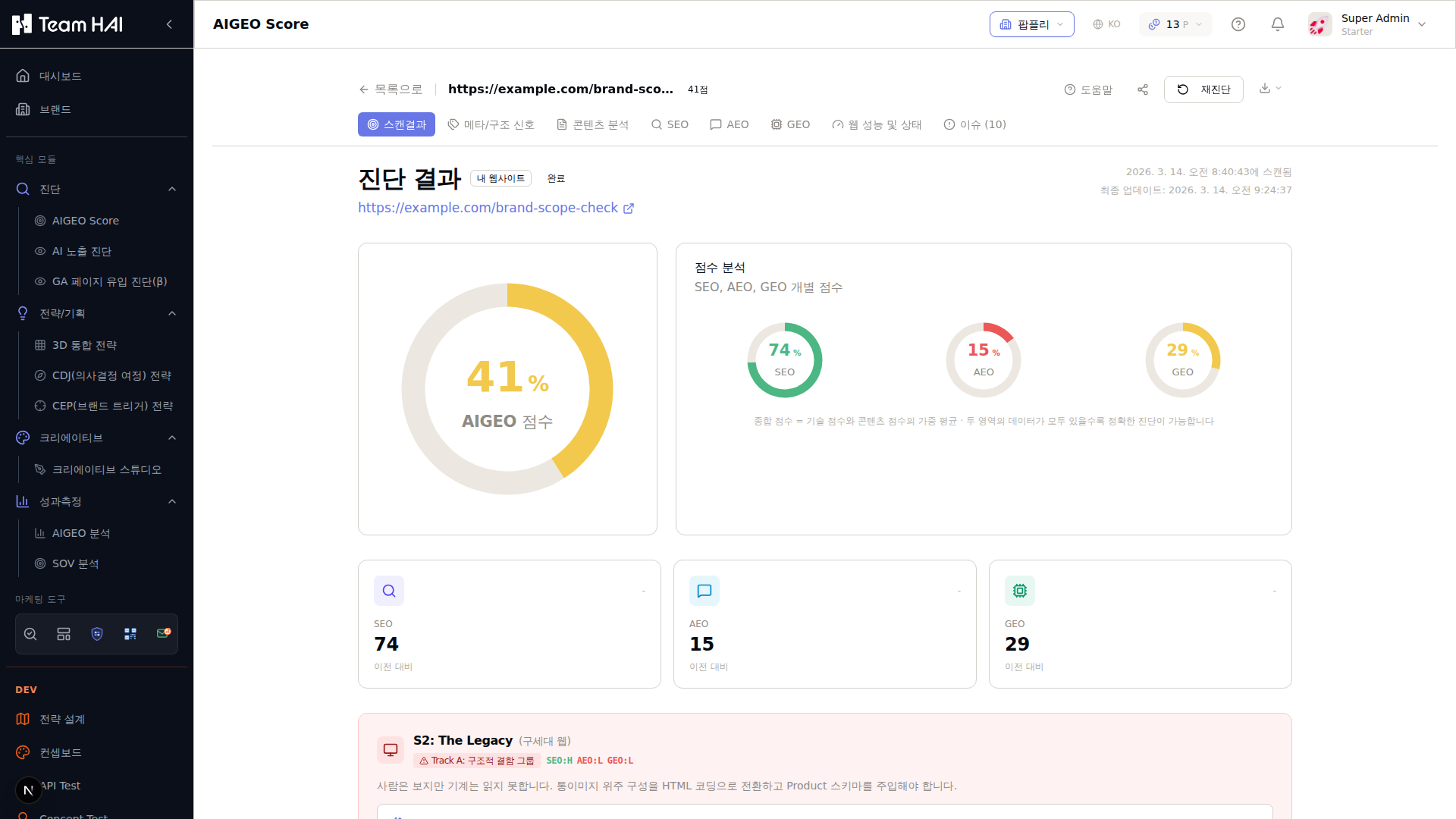
Task: Click the QR code marketing tool icon
Action: 130,634
